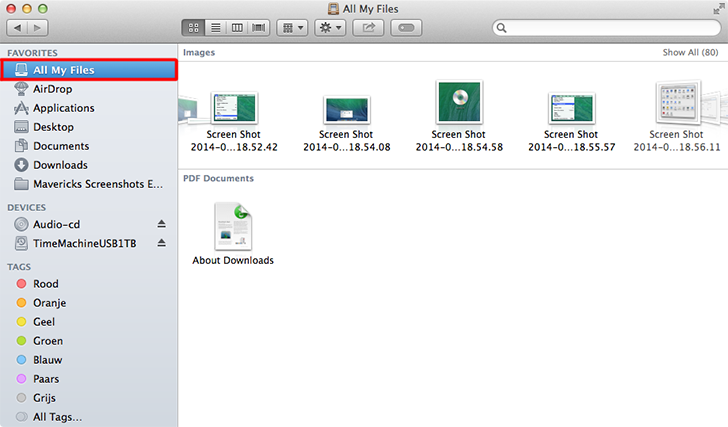728x427 pixels.
Task: Eject the TimeMachineUSB1TB drive
Action: point(161,243)
